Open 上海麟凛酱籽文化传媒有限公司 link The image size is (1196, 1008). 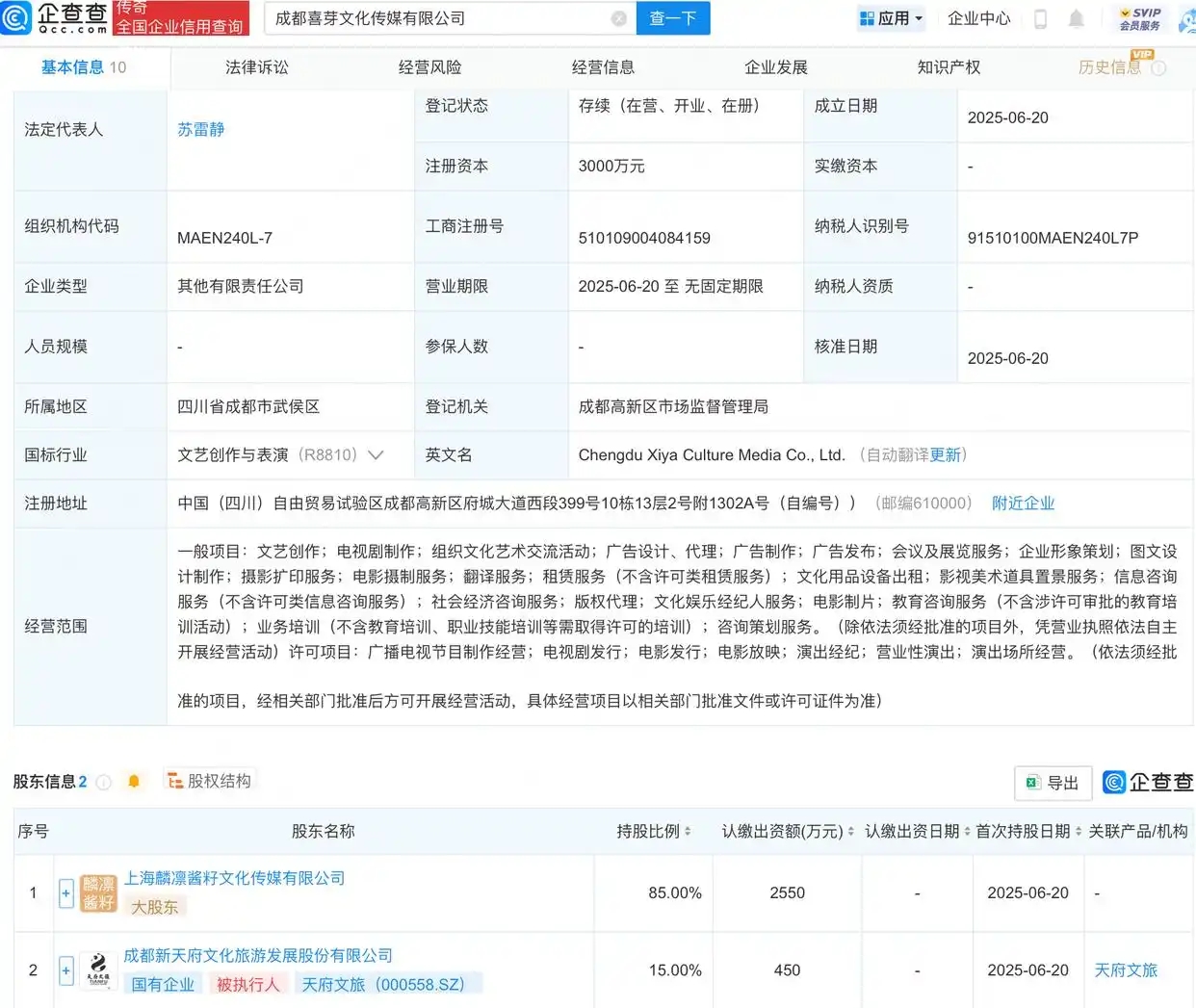coord(235,878)
